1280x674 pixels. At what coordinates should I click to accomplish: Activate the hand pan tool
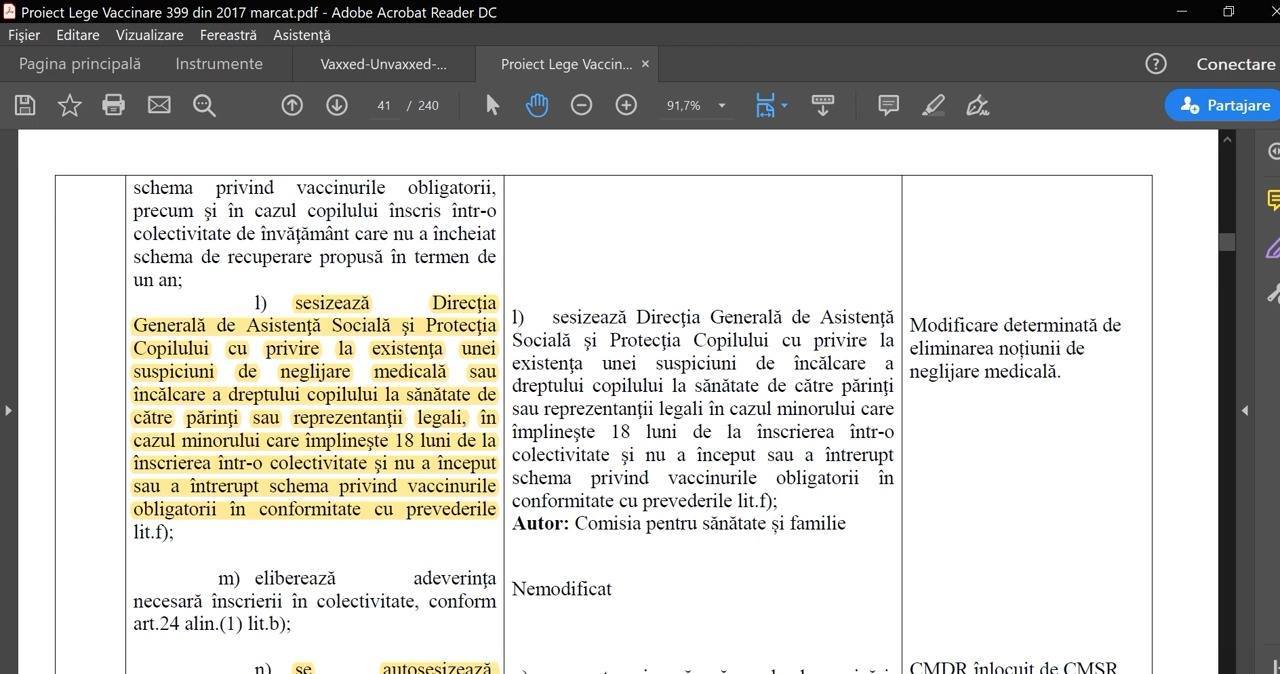point(537,105)
